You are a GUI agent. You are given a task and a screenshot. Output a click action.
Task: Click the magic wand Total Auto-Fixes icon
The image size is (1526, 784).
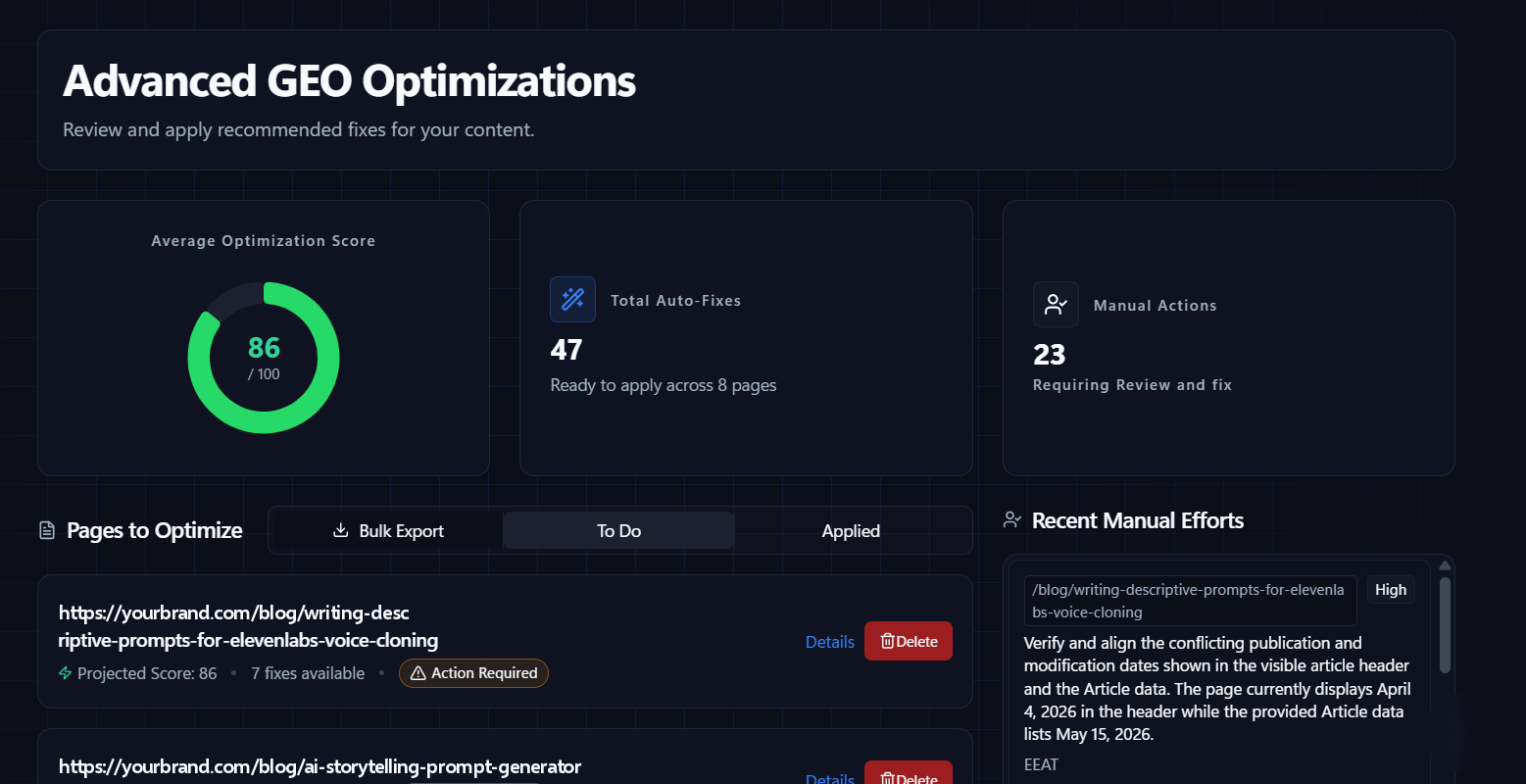572,299
